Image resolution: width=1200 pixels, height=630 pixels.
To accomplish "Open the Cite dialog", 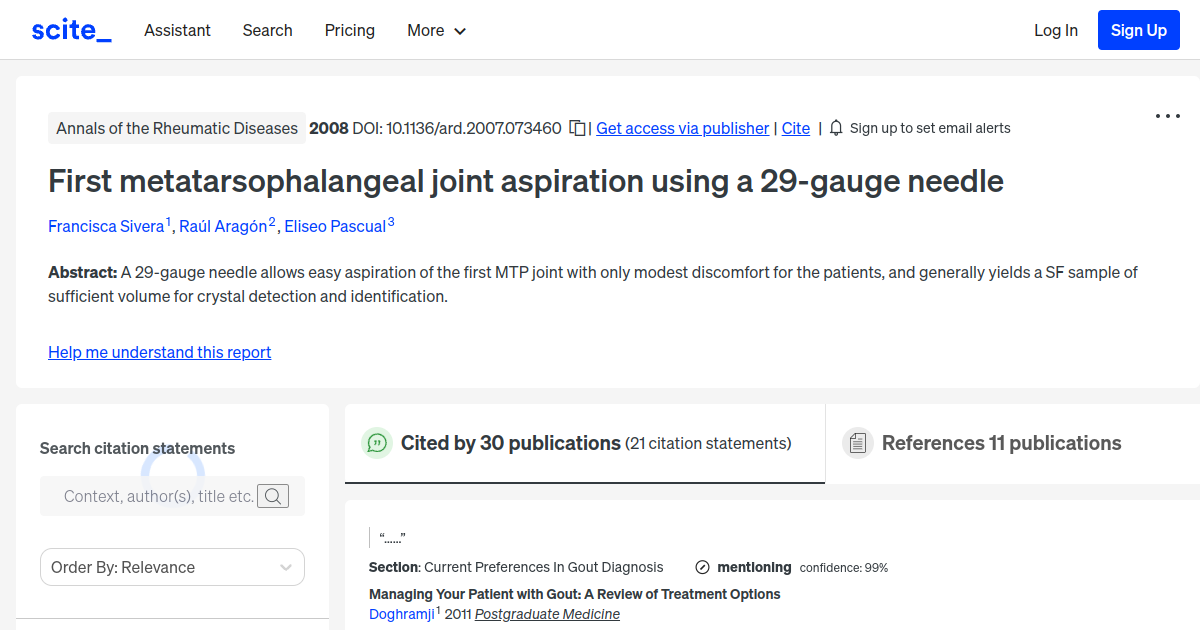I will (795, 128).
